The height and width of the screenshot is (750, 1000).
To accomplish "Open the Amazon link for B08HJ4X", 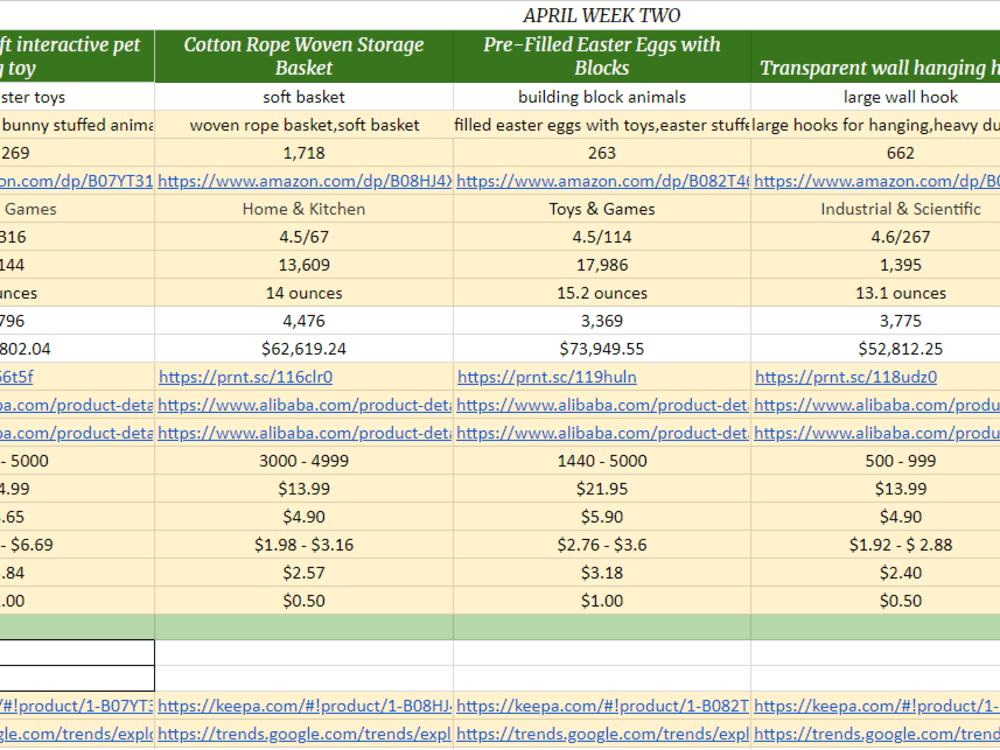I will [x=305, y=181].
